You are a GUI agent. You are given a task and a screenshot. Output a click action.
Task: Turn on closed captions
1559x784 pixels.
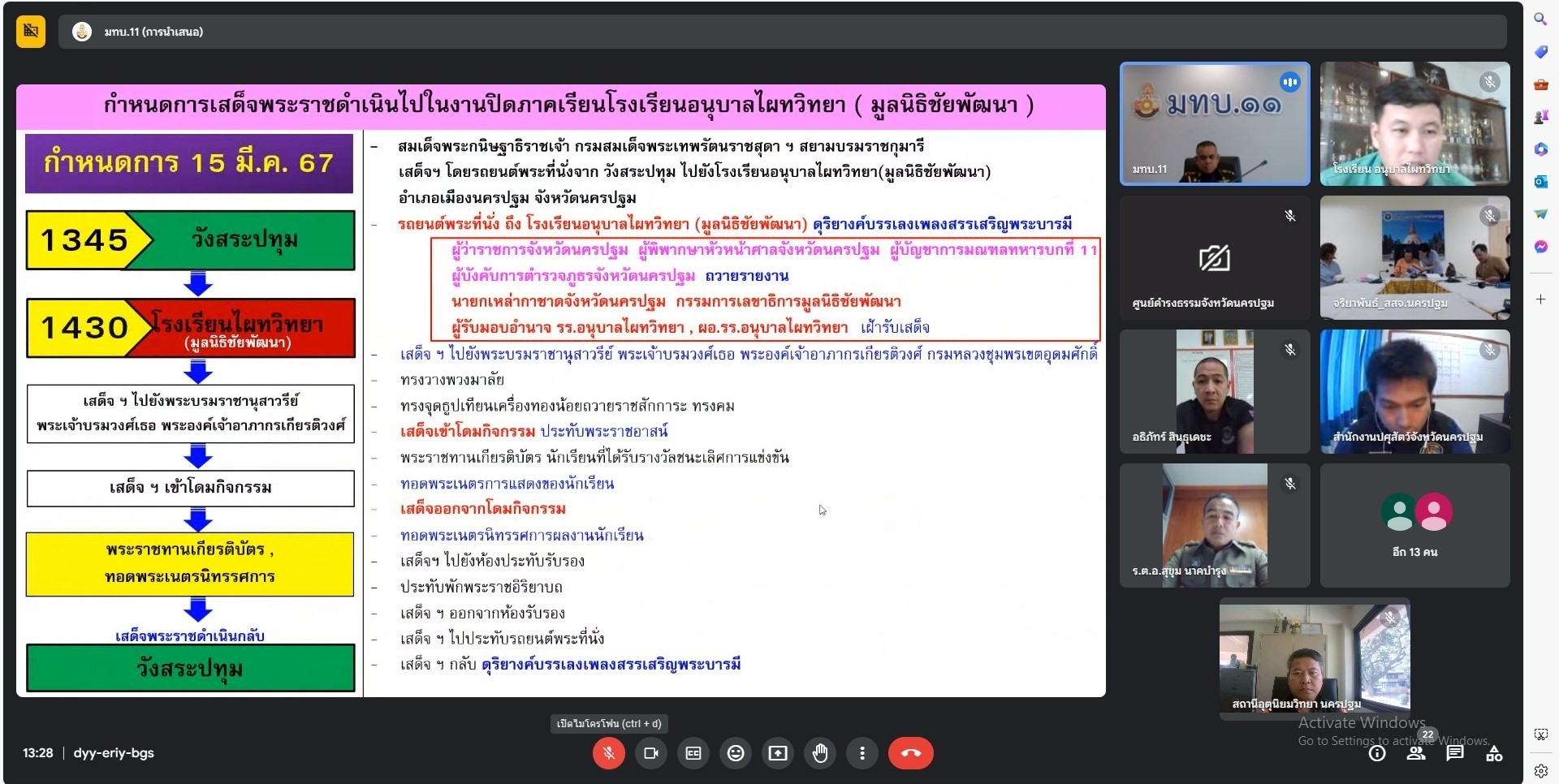point(693,753)
